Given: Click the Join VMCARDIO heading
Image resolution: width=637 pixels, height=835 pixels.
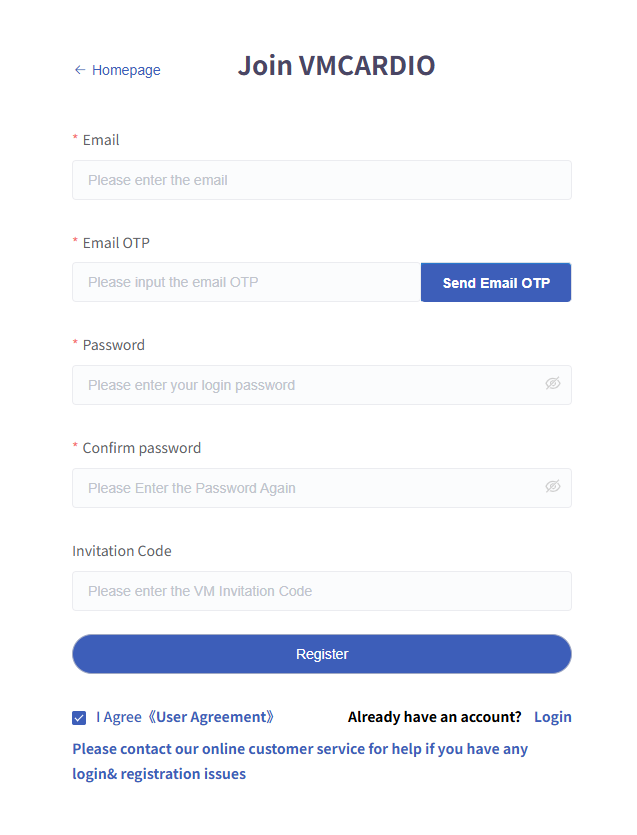Looking at the screenshot, I should tap(336, 66).
